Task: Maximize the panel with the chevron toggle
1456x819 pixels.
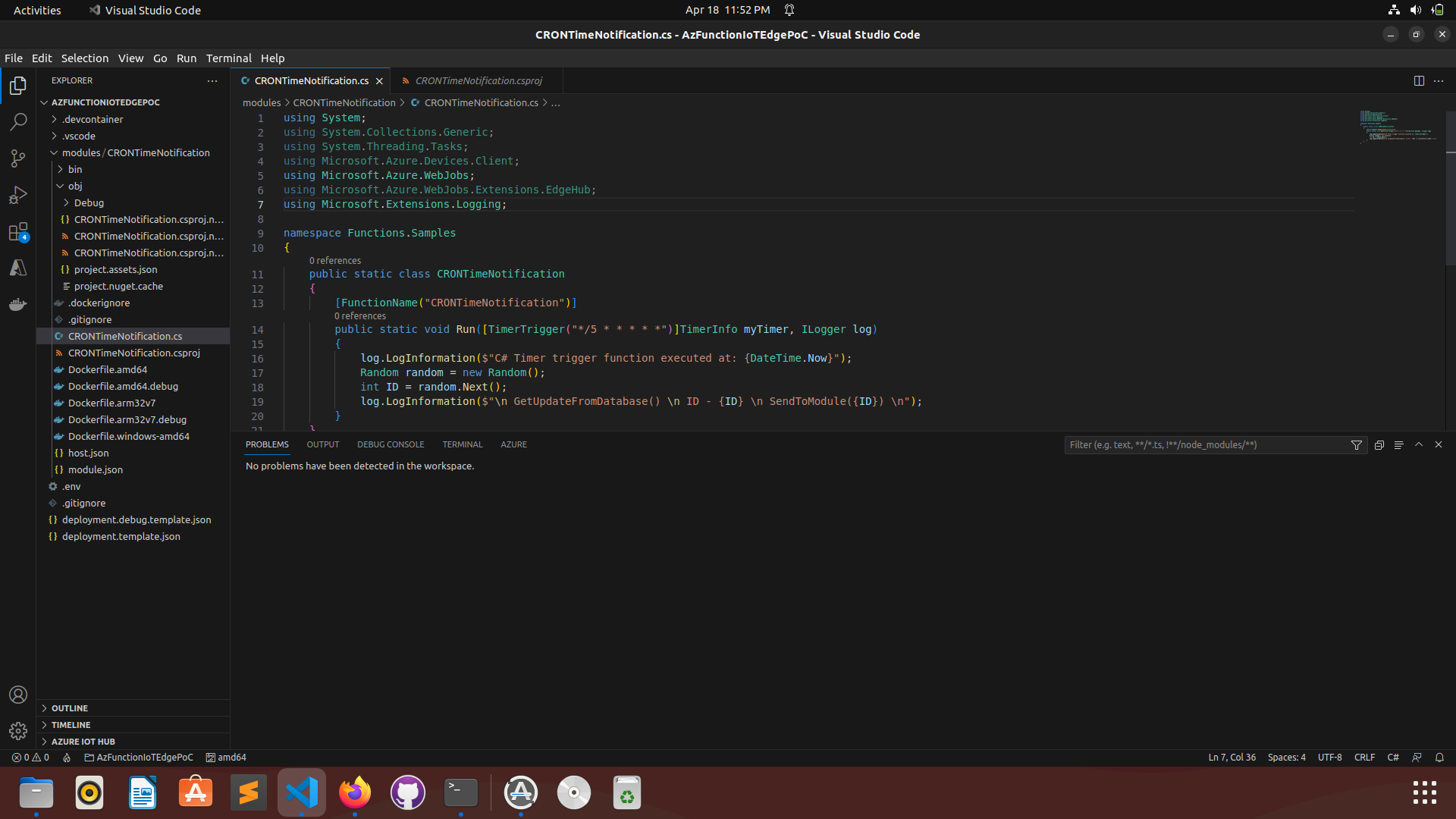Action: click(x=1418, y=445)
